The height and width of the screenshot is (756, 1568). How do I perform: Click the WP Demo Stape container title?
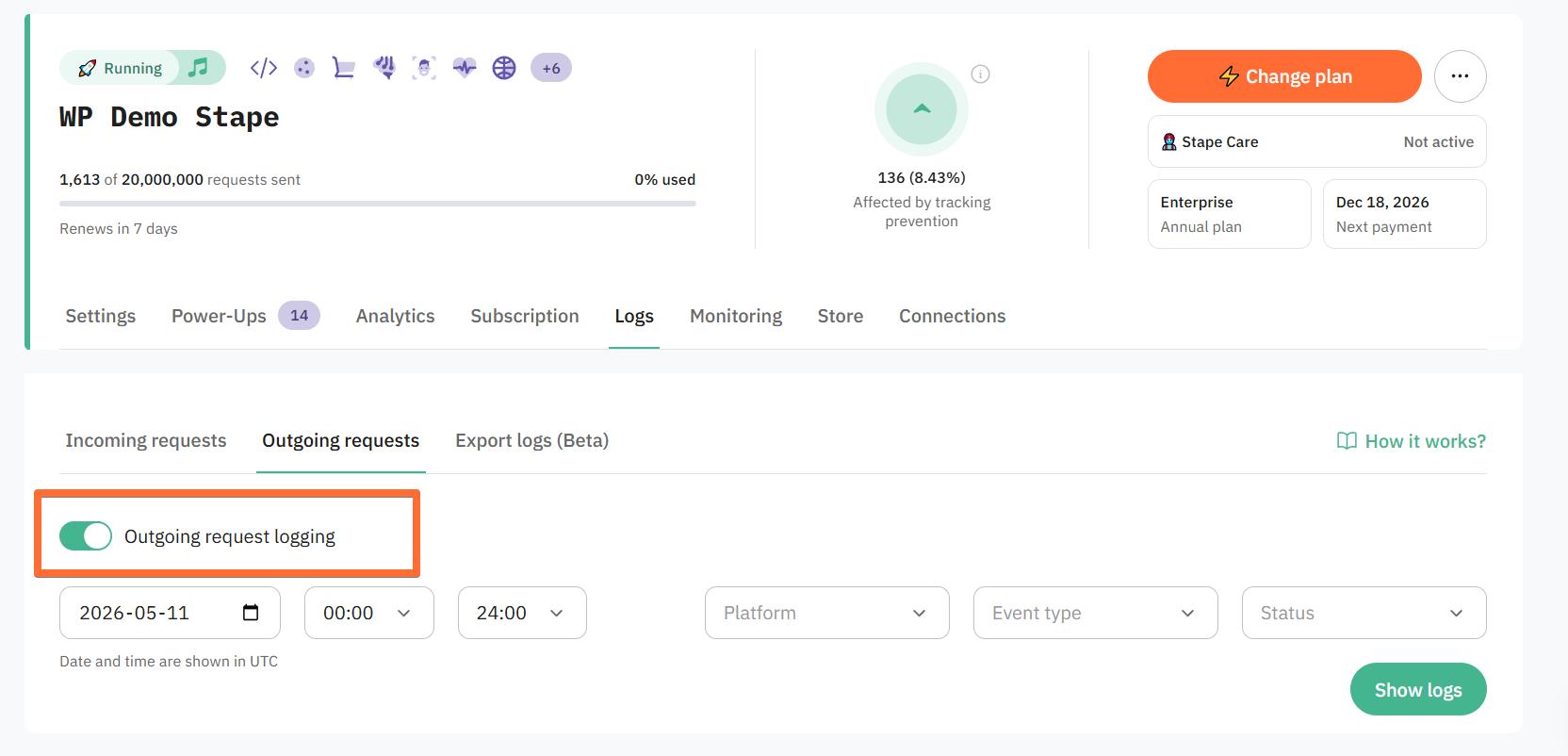[170, 117]
